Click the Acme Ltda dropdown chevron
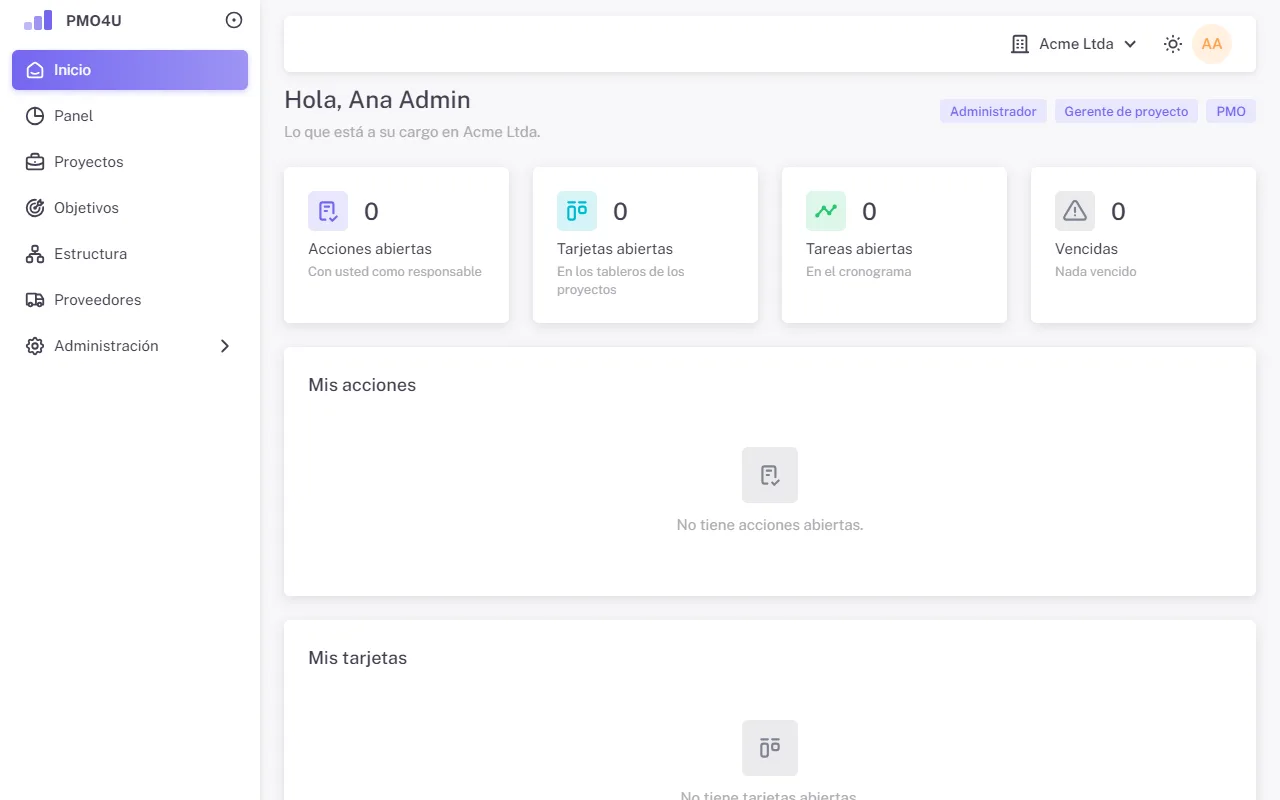 coord(1130,44)
